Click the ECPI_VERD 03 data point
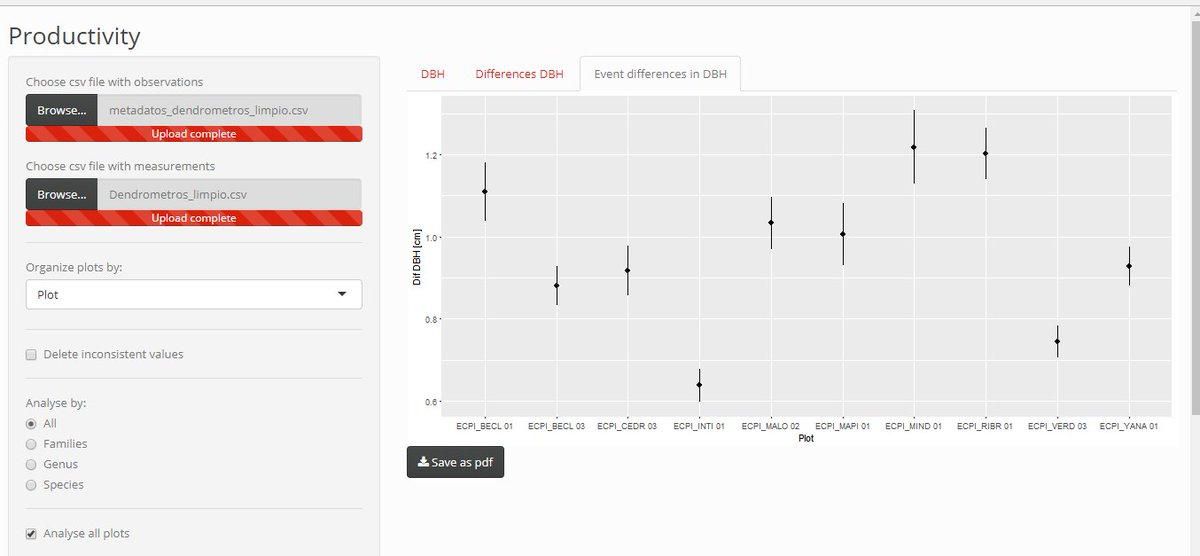 [x=1057, y=341]
